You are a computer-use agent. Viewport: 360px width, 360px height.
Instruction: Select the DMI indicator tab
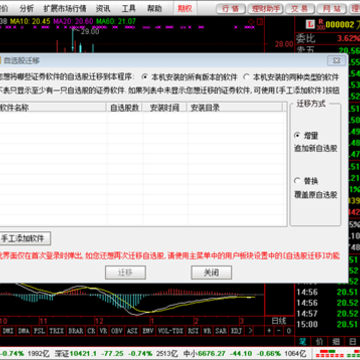point(8,331)
